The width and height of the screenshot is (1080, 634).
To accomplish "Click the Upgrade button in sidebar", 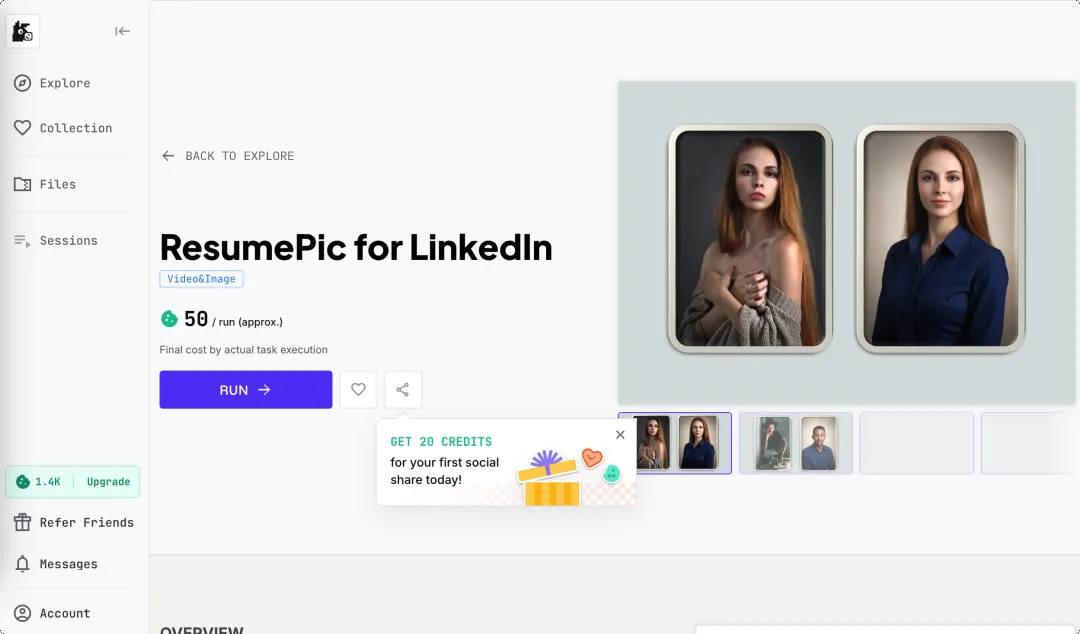I will 108,482.
